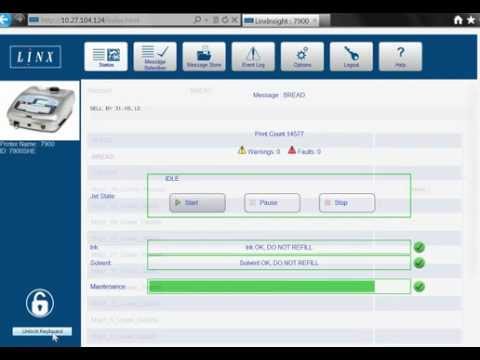Image resolution: width=480 pixels, height=360 pixels.
Task: Click the Maintenance label
Action: 108,286
